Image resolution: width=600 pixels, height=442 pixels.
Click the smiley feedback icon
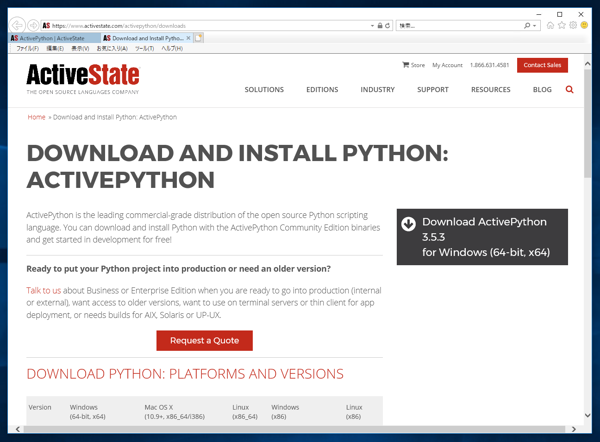click(584, 25)
